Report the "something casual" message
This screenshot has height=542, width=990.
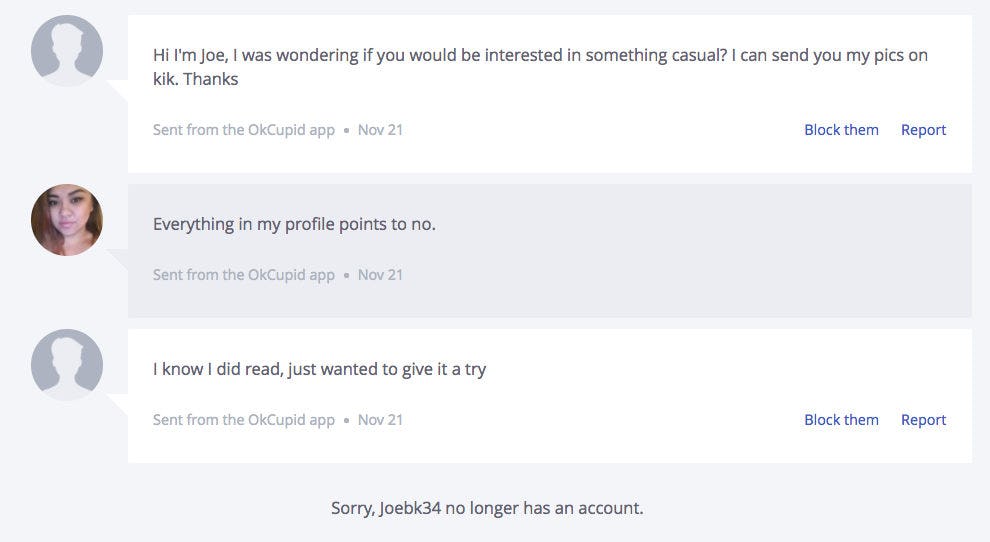click(x=923, y=130)
